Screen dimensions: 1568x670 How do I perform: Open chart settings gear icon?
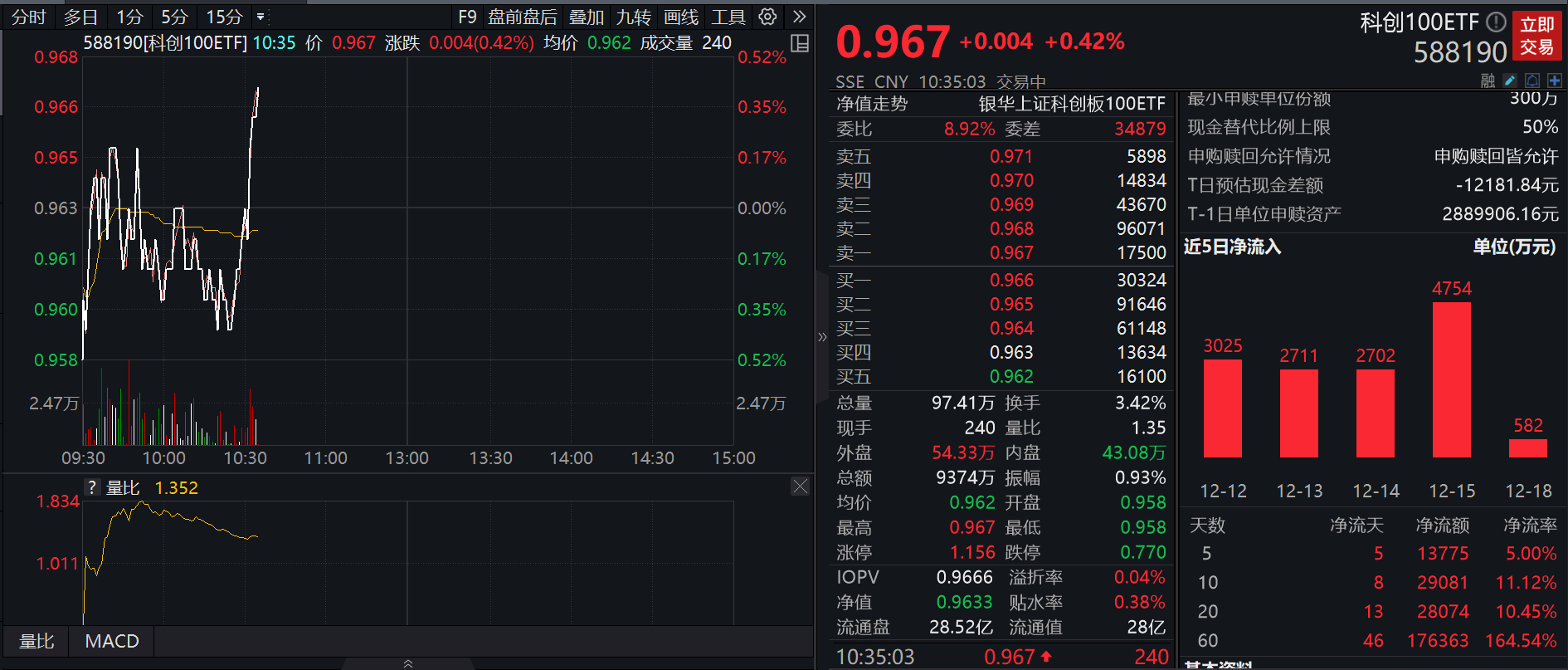(767, 17)
